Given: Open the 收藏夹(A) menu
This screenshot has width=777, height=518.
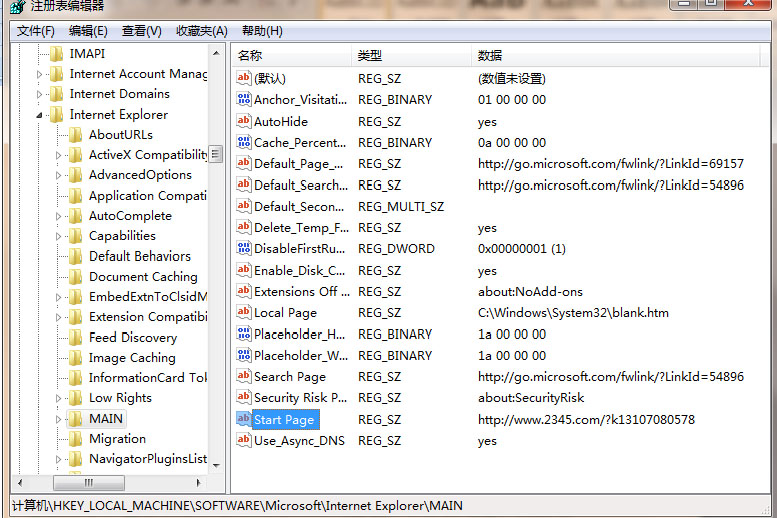Looking at the screenshot, I should 201,31.
